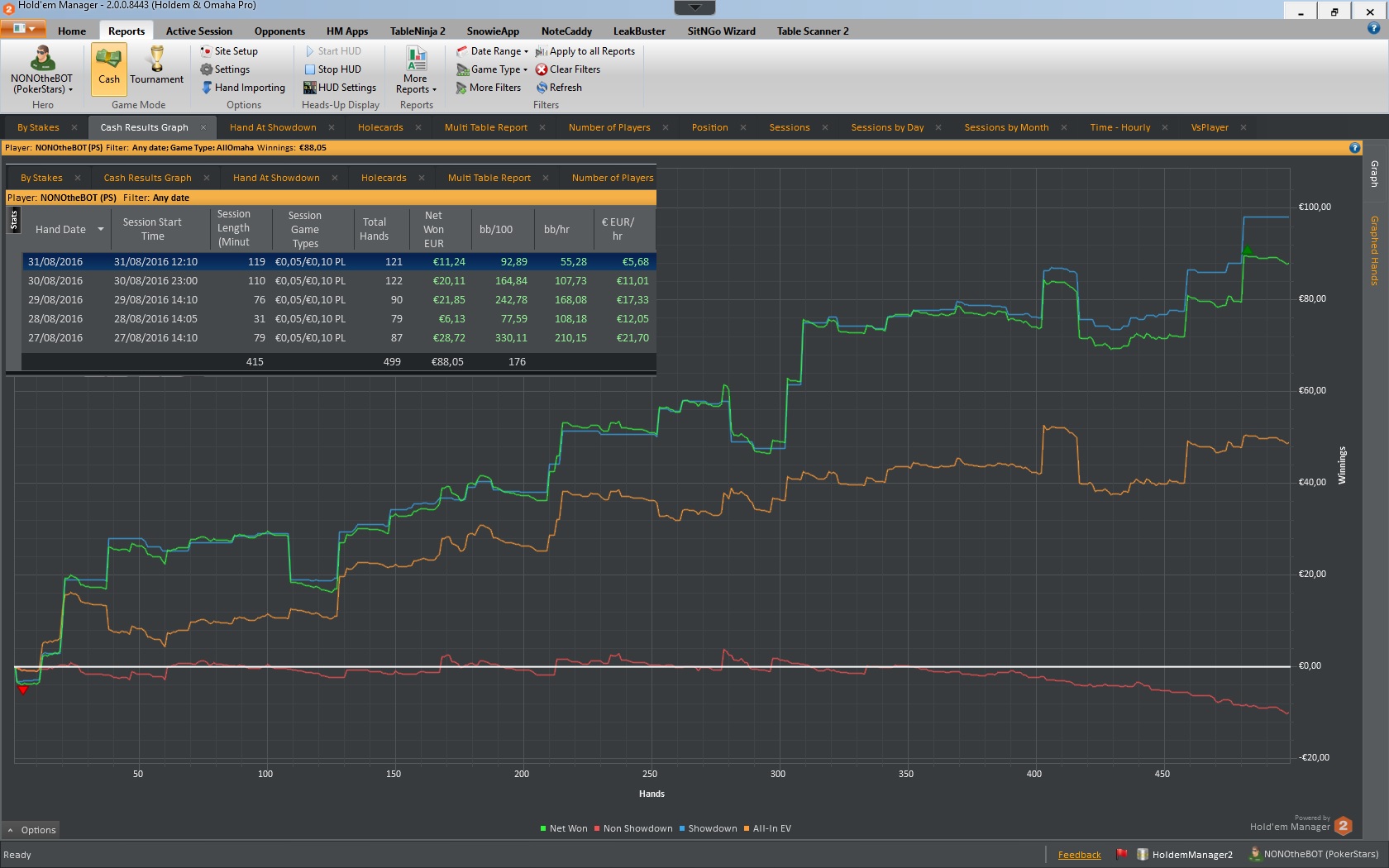Image resolution: width=1389 pixels, height=868 pixels.
Task: Click Stop HUD
Action: tap(332, 69)
